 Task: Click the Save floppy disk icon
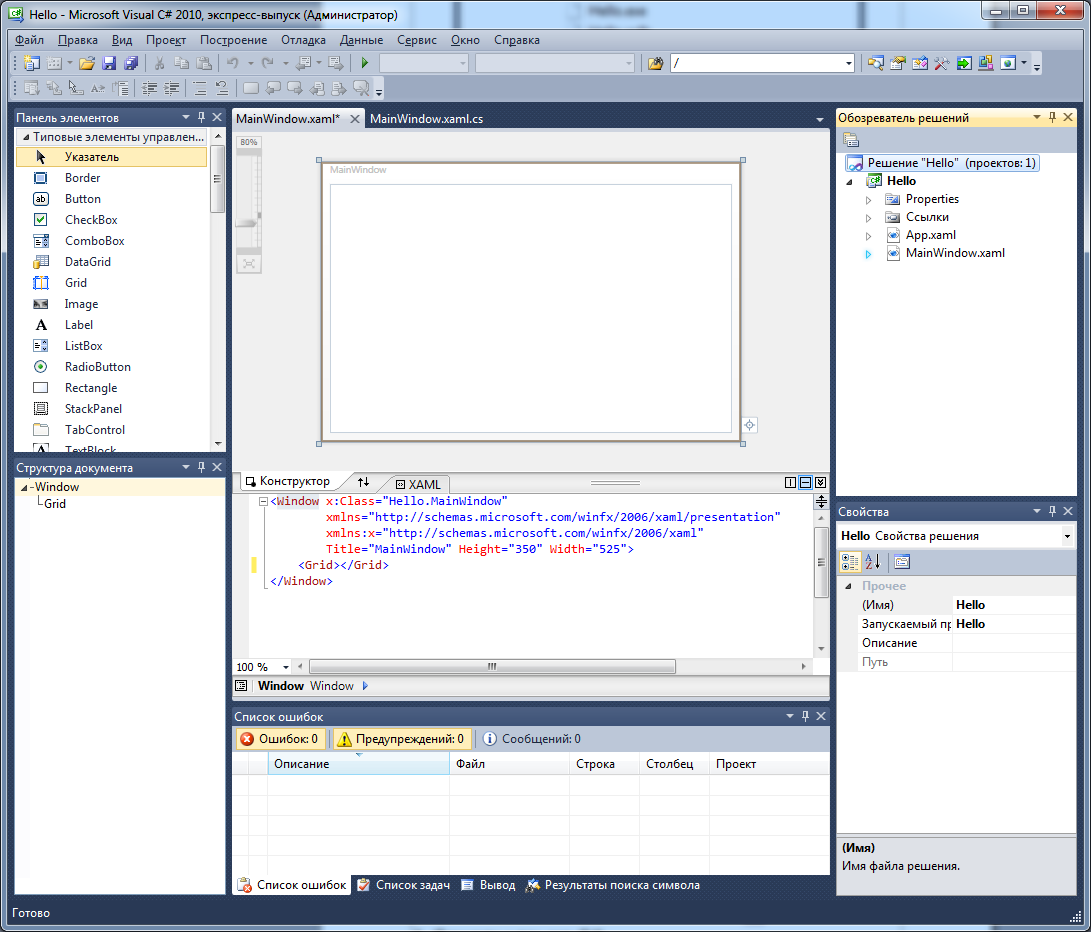tap(109, 63)
